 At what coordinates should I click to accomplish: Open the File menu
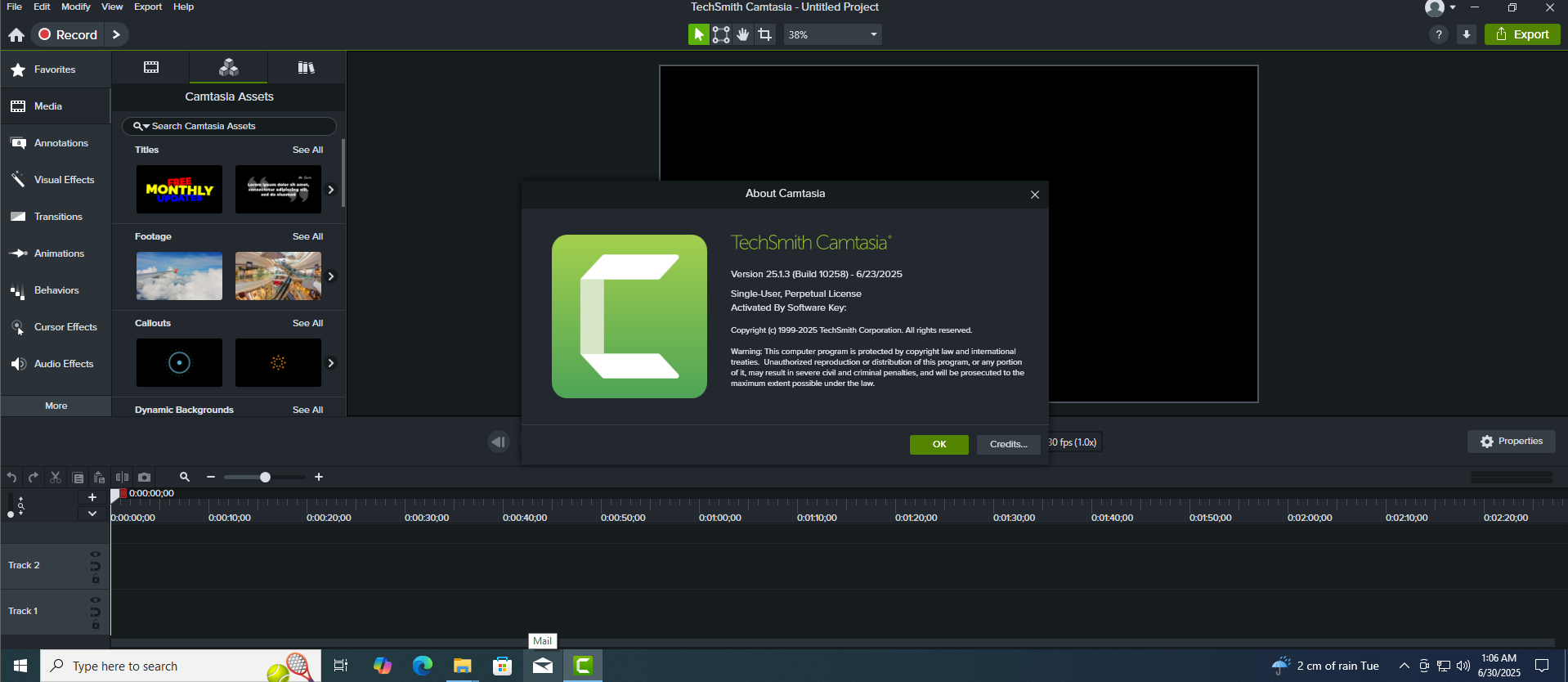14,7
